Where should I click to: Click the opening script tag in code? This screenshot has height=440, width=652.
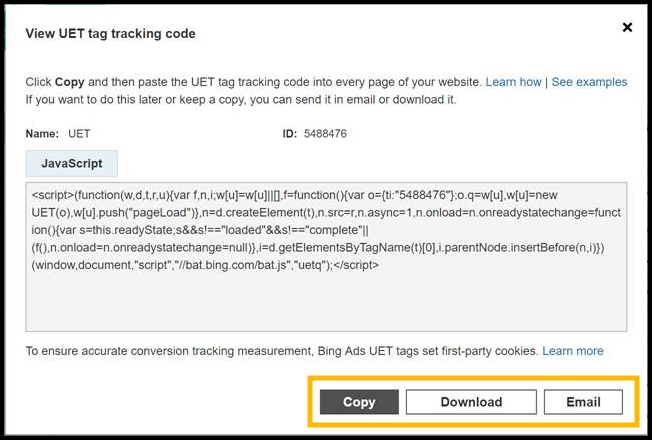(x=56, y=197)
